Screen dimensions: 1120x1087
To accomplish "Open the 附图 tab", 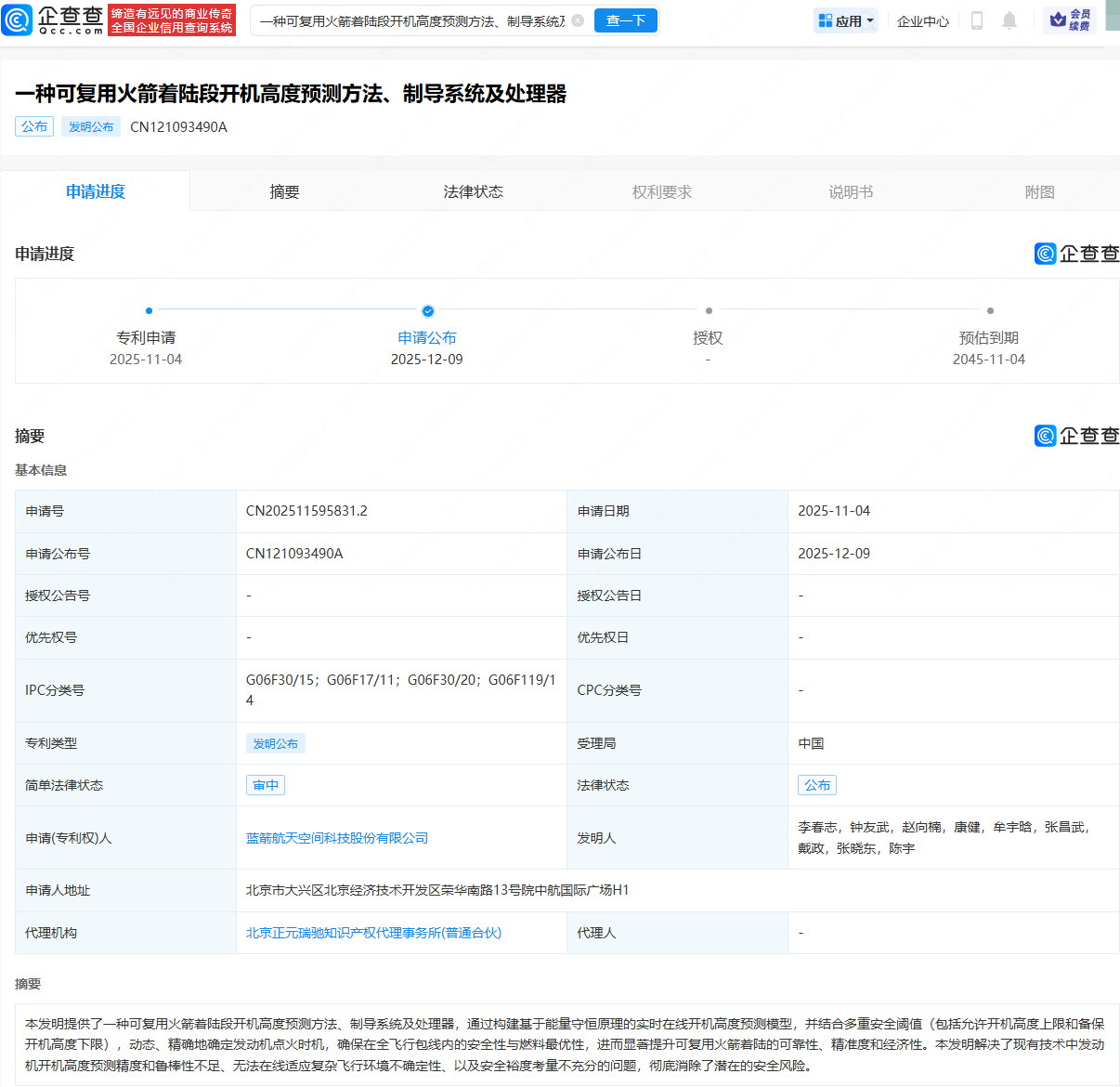I will [1039, 190].
